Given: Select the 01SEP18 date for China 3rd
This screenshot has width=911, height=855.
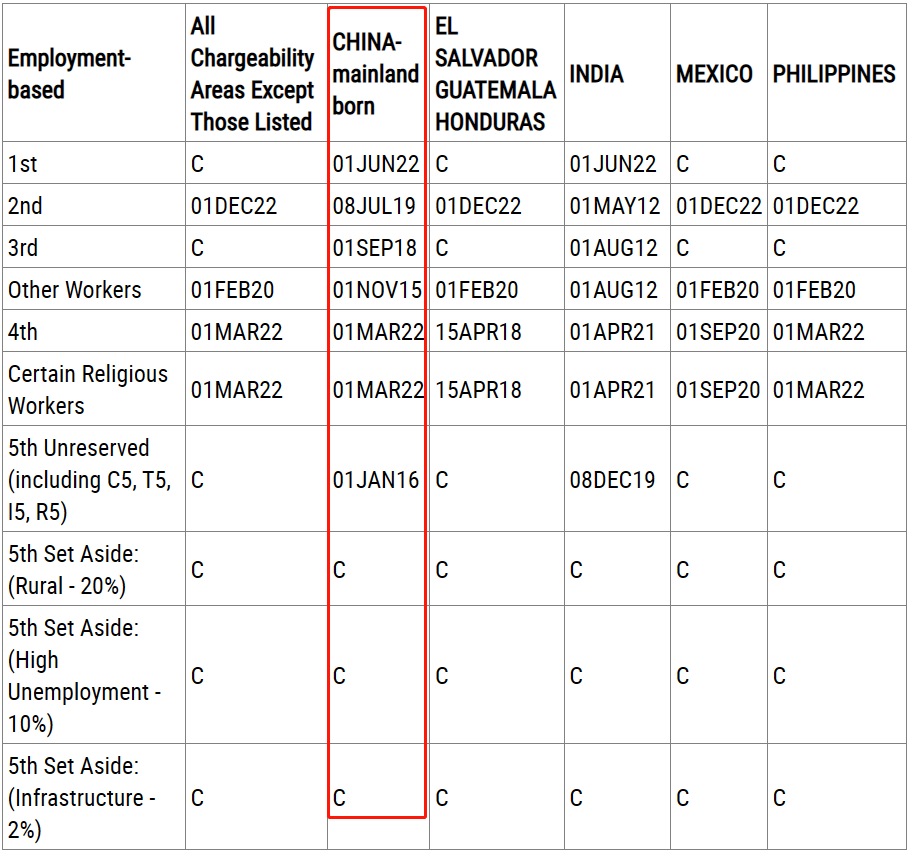Looking at the screenshot, I should click(375, 248).
